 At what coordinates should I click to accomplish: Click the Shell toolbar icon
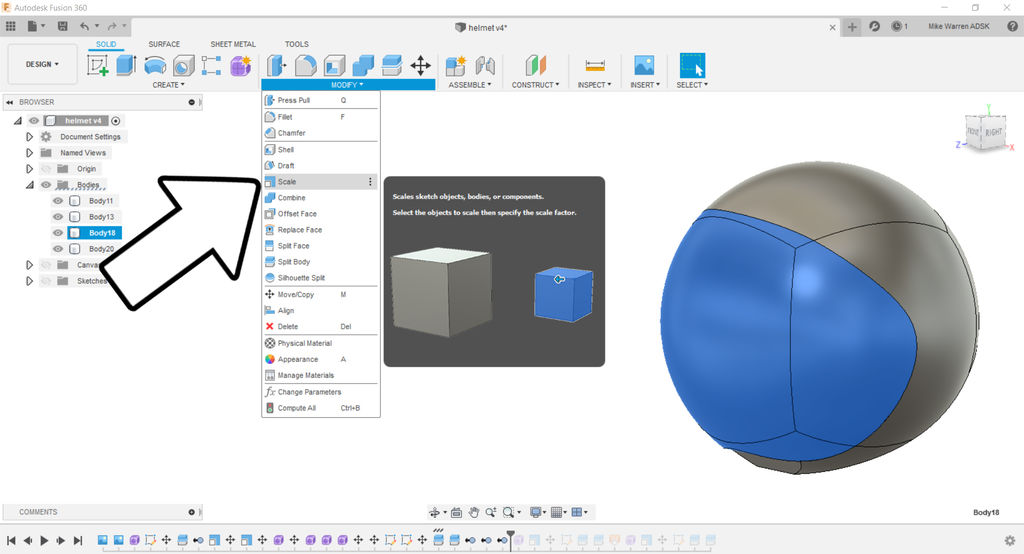(334, 65)
